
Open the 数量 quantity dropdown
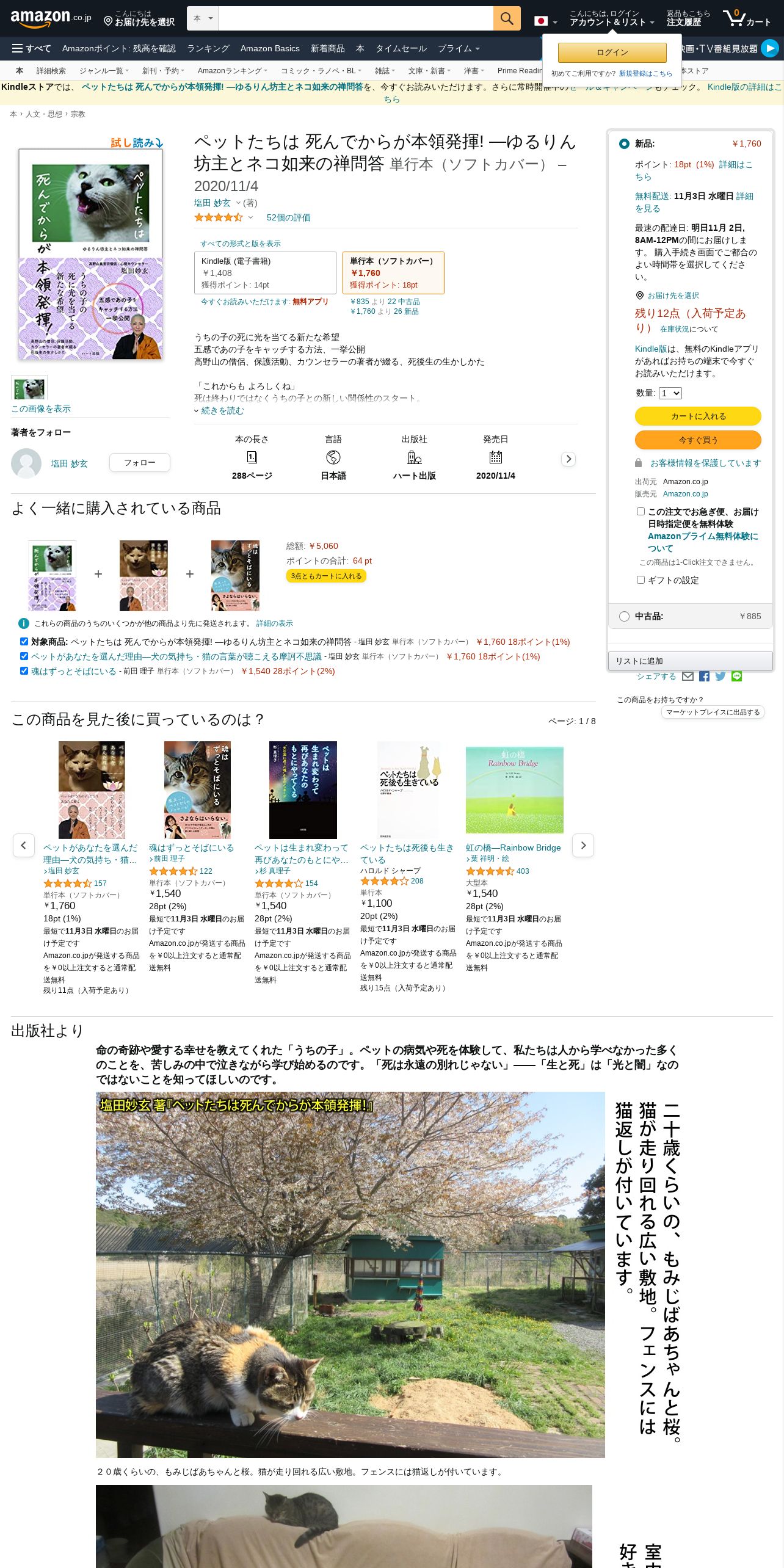coord(670,393)
